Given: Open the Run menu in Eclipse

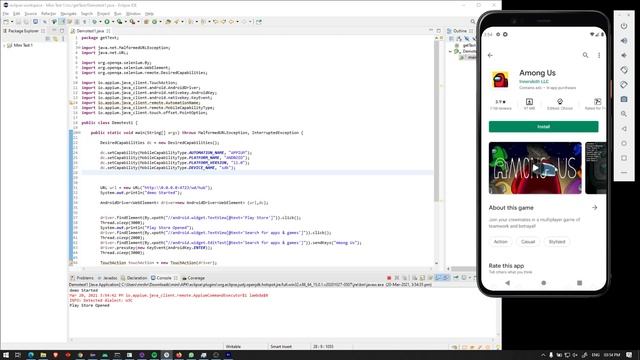Looking at the screenshot, I should [118, 13].
